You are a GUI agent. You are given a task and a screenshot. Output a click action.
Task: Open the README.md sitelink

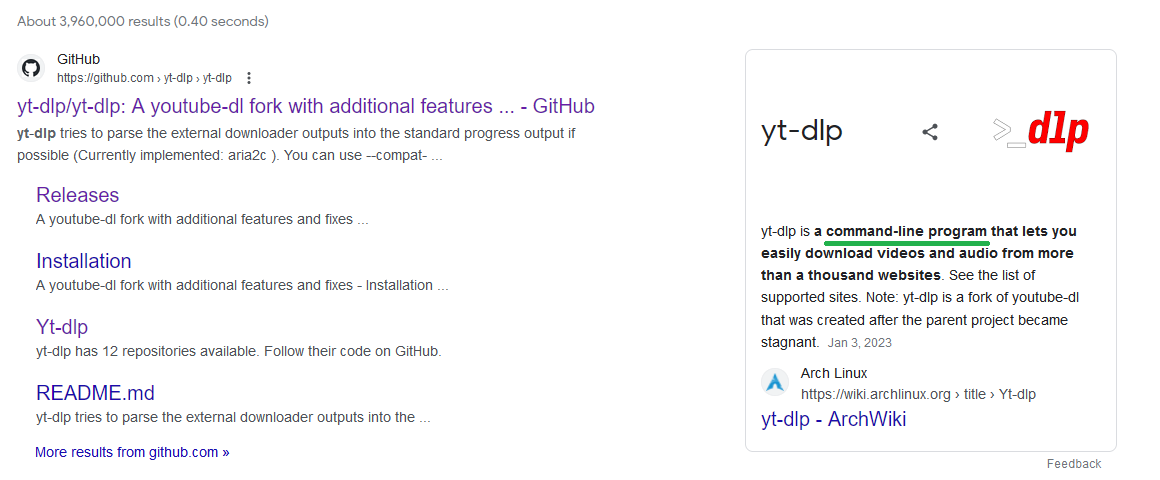click(95, 393)
